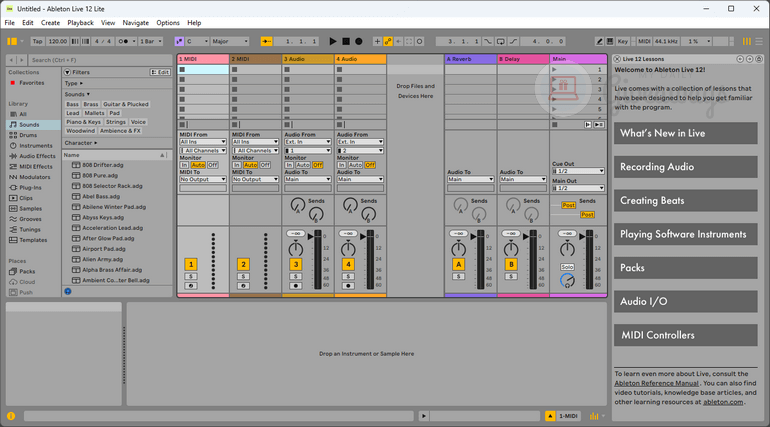770x427 pixels.
Task: Select Samples in browser library
Action: (30, 209)
